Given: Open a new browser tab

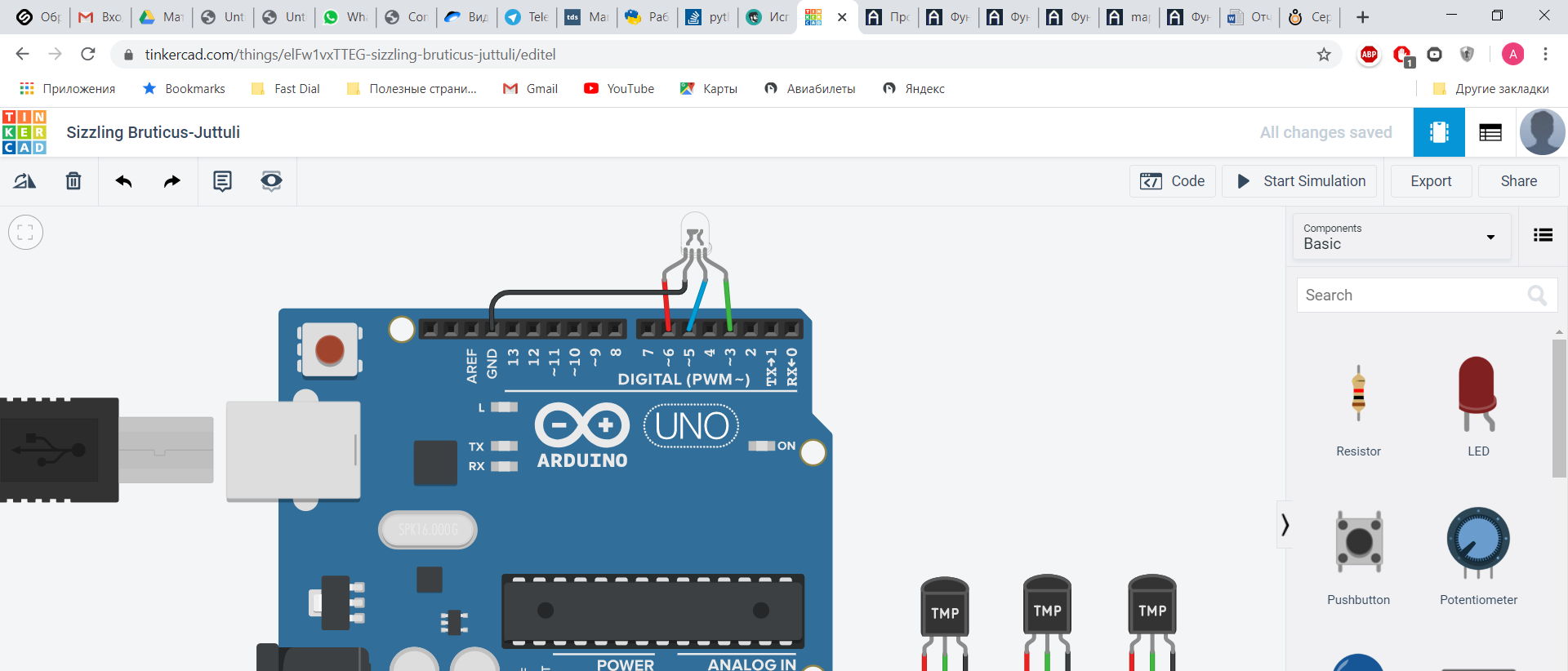Looking at the screenshot, I should (1362, 17).
